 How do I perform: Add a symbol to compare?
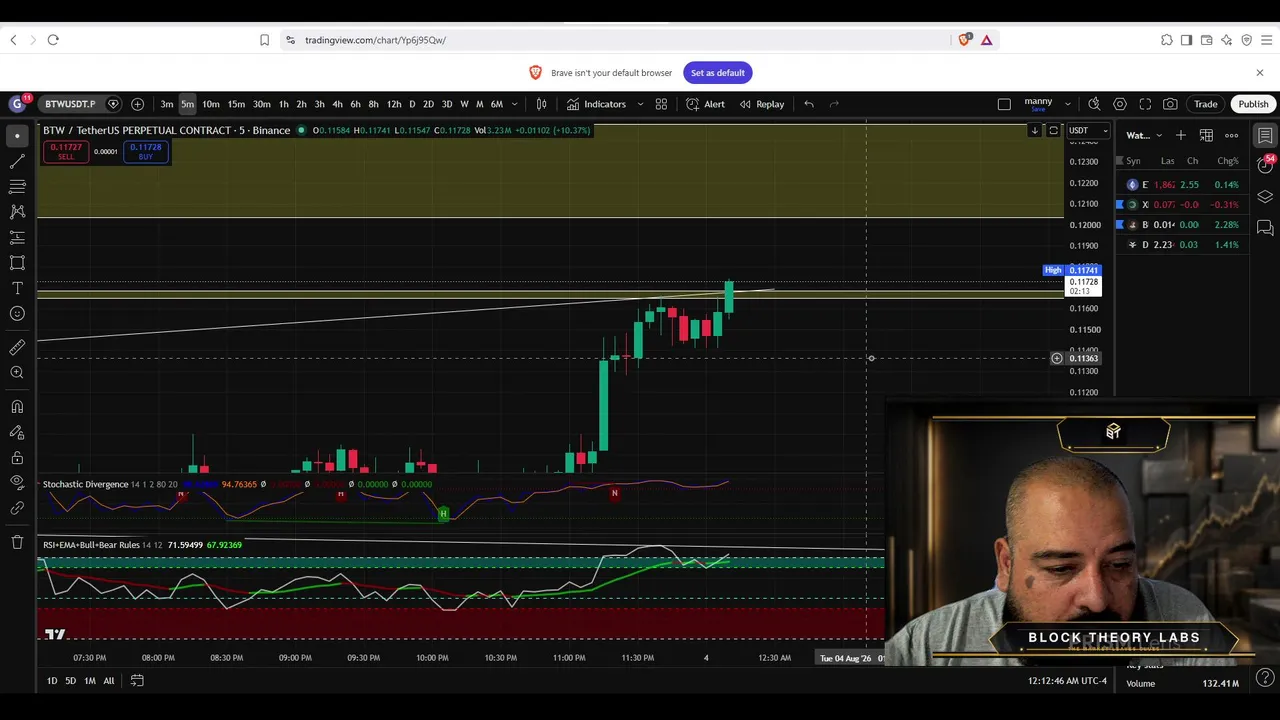tap(137, 104)
